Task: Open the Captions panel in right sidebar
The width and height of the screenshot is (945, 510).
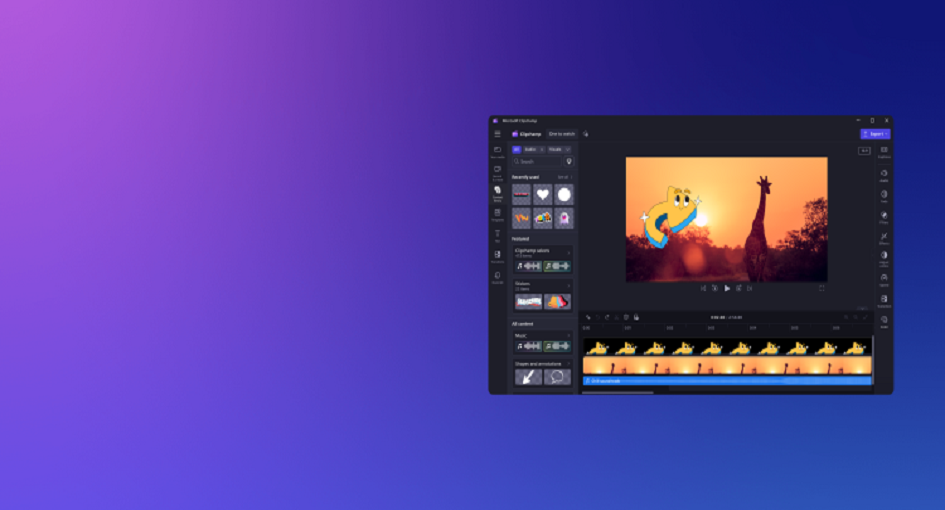Action: click(884, 152)
